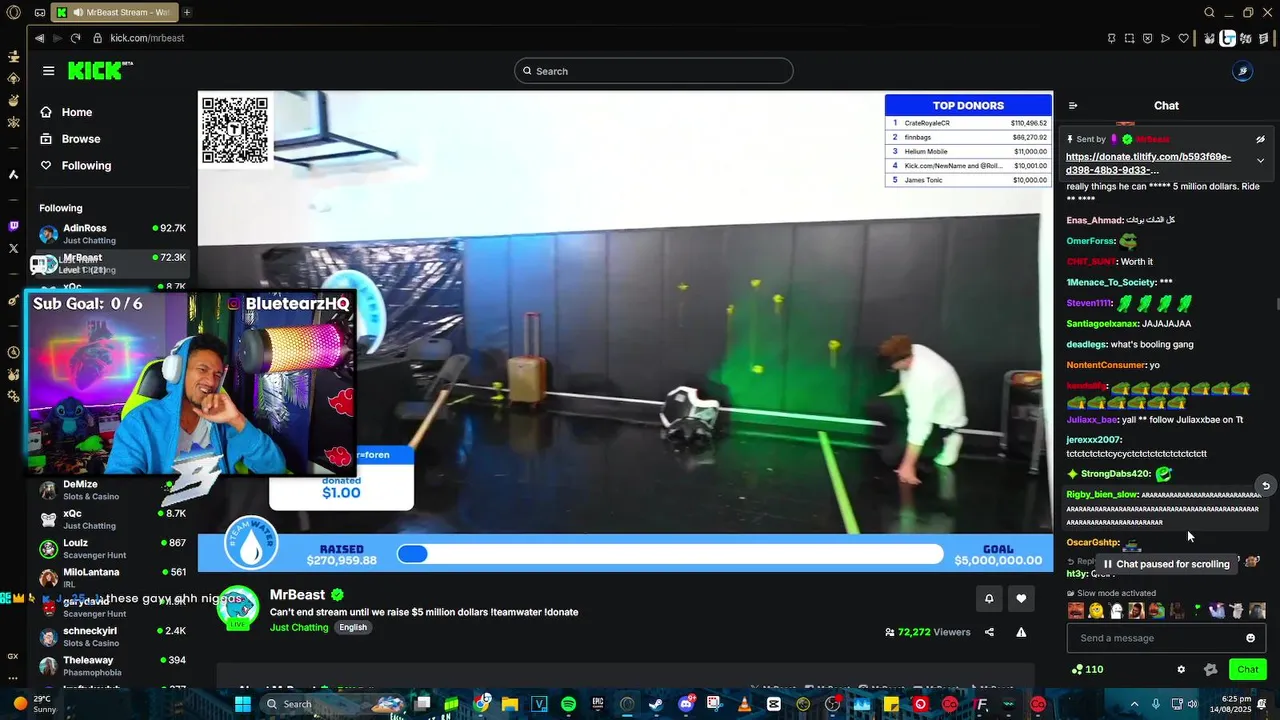Open schneckyirl channel in sidebar
1280x720 pixels.
[x=112, y=636]
